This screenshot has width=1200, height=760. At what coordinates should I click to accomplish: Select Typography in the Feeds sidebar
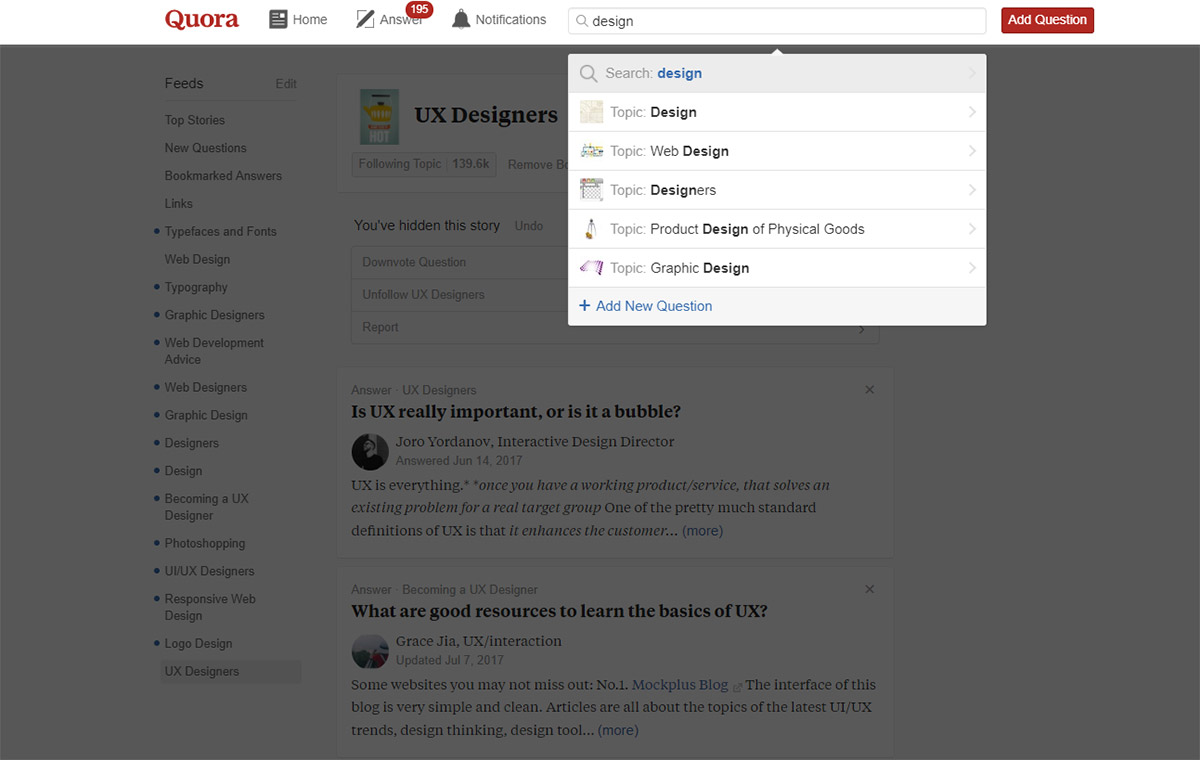pos(196,287)
